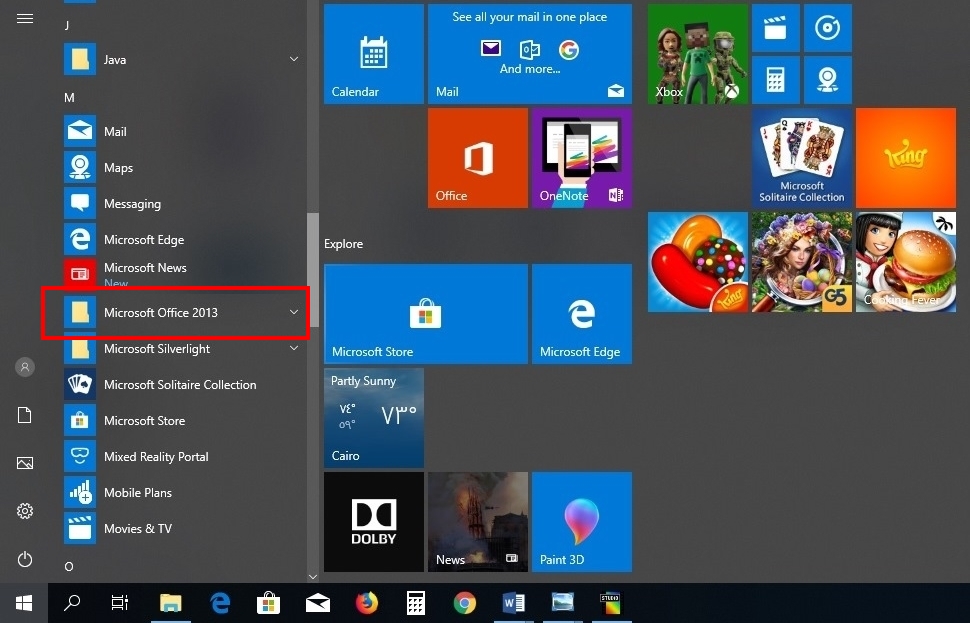Click the 'Explore' group heading
Screen dimensions: 970x623
pos(343,244)
